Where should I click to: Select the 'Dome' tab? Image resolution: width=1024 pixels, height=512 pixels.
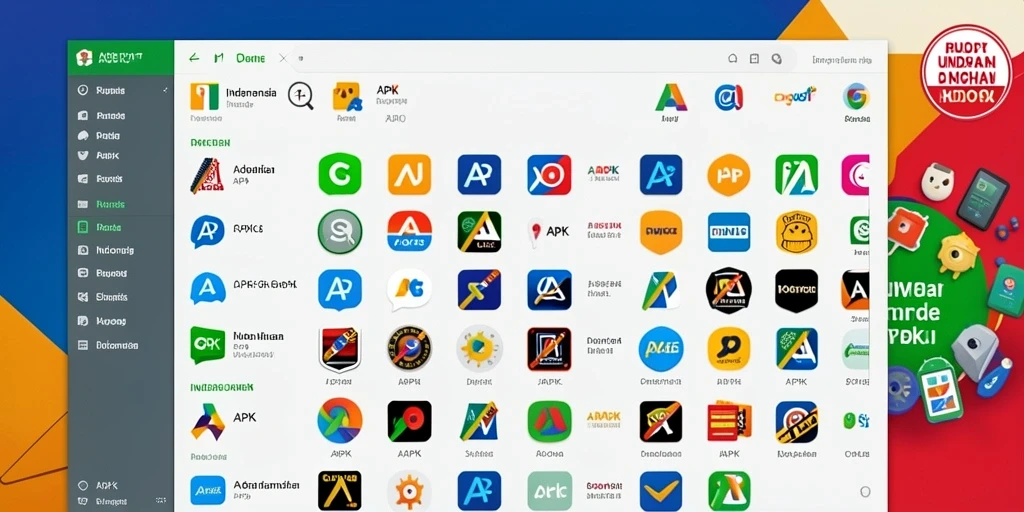250,58
